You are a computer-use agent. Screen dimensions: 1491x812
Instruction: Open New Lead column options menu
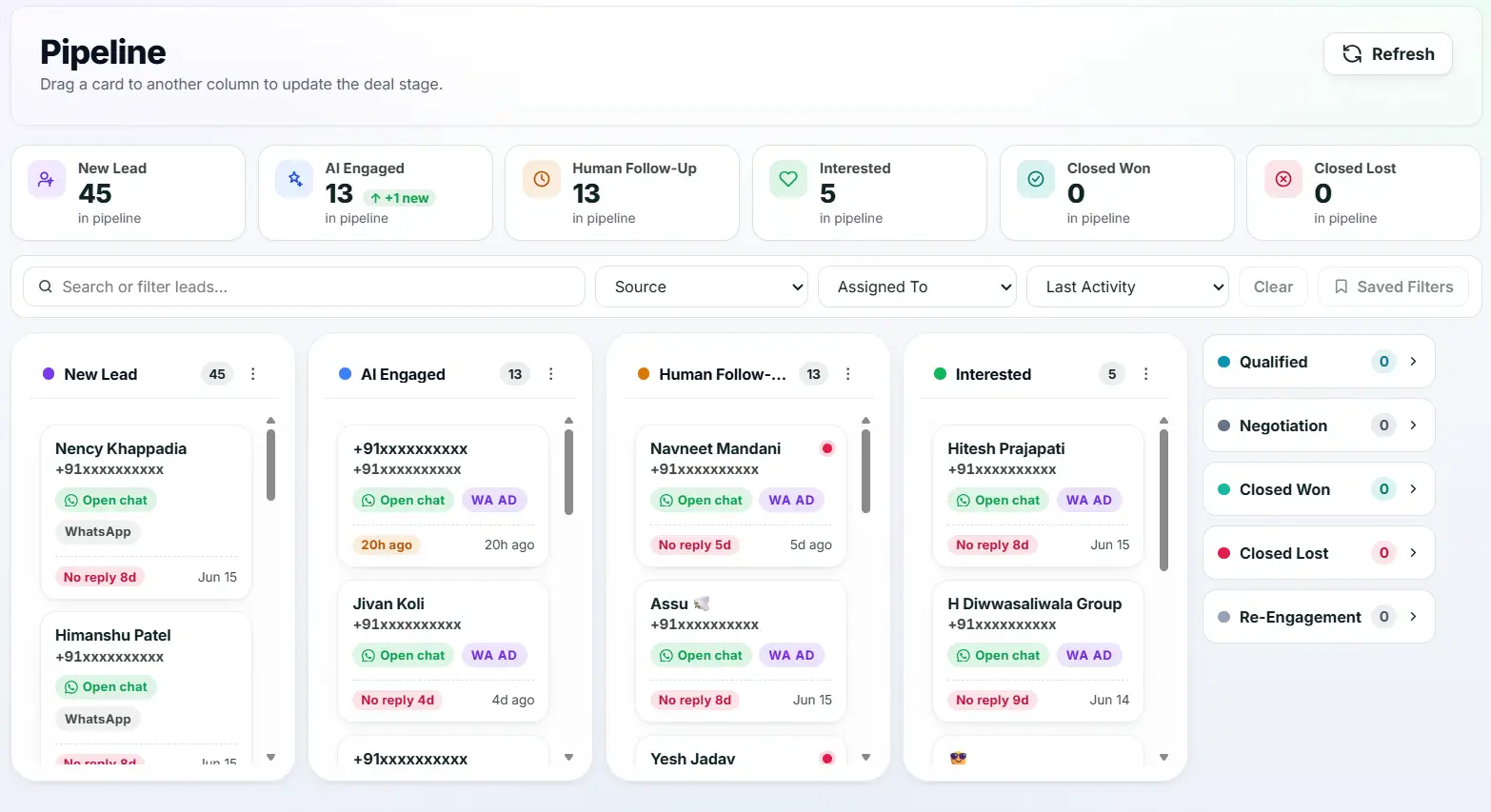(252, 374)
